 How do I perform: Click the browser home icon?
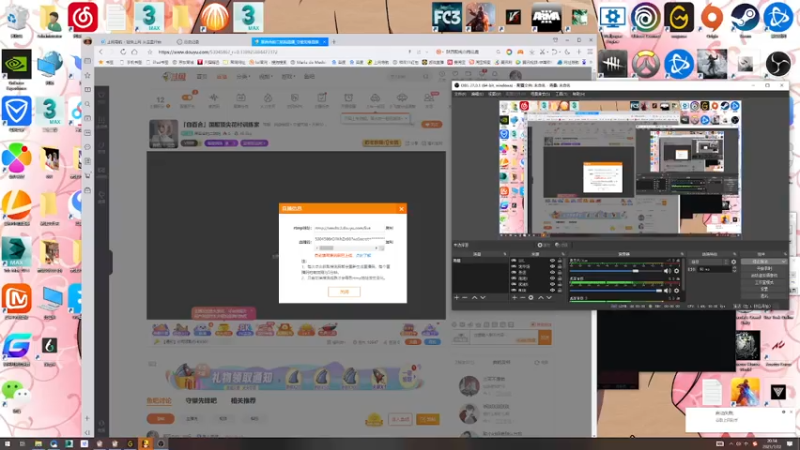135,52
